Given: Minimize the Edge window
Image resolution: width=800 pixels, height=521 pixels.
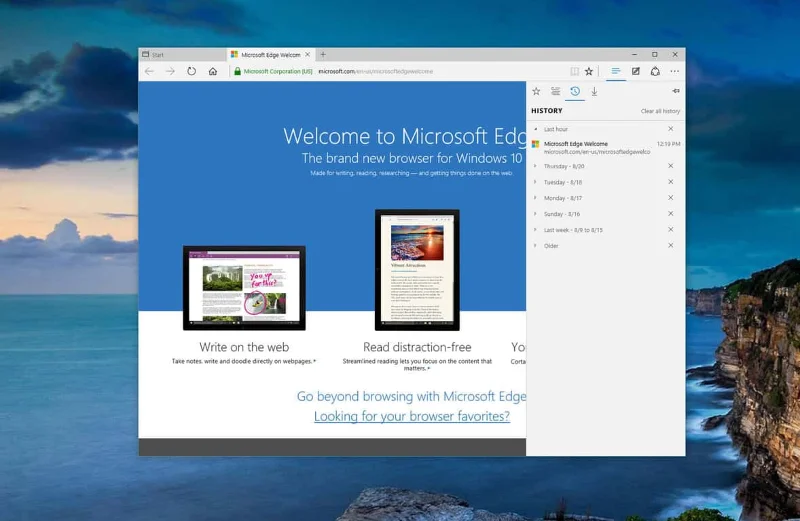Looking at the screenshot, I should tap(635, 55).
